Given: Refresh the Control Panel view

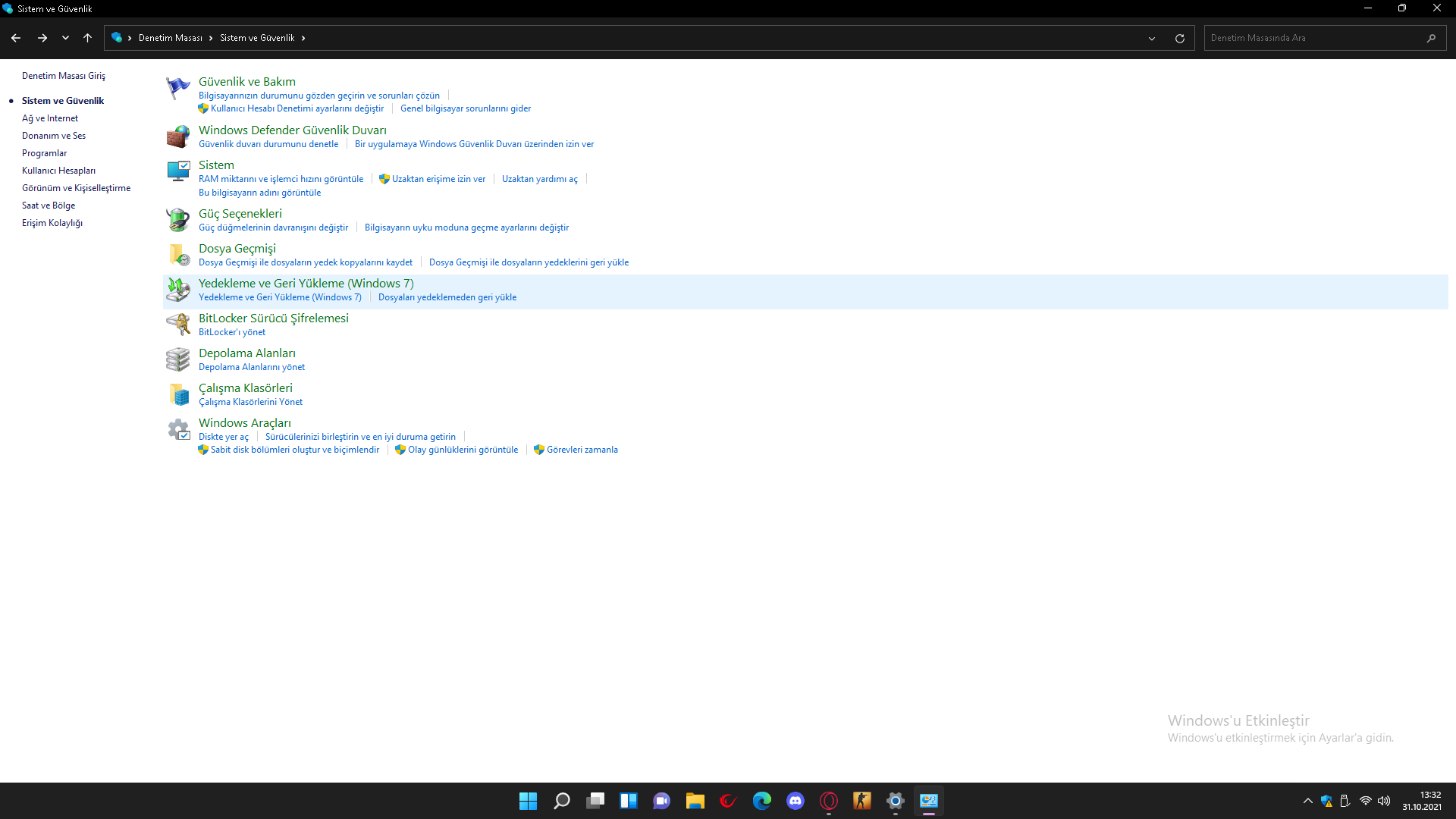Looking at the screenshot, I should [x=1180, y=38].
